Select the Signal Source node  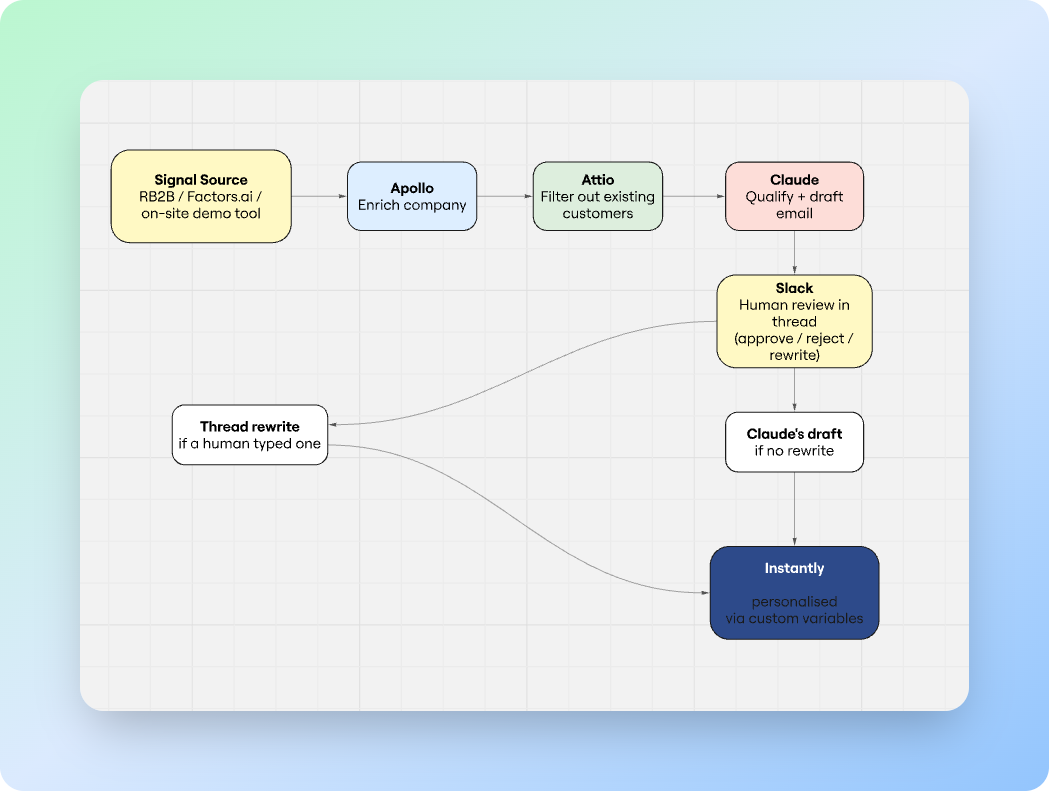pos(201,196)
